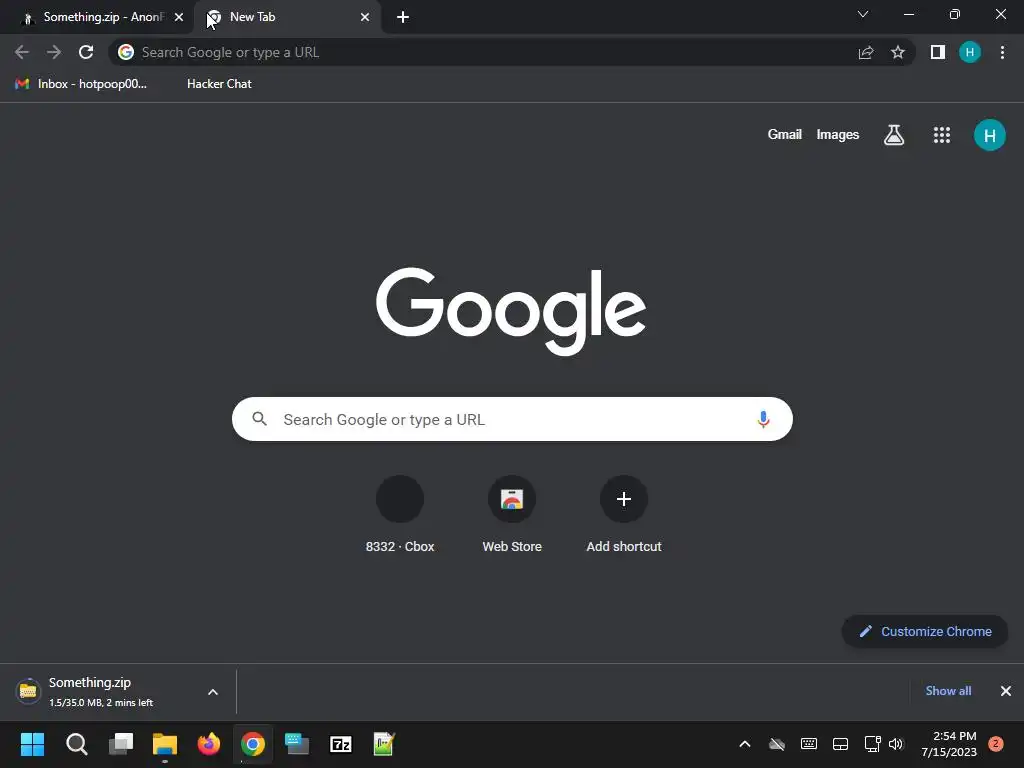Image resolution: width=1024 pixels, height=768 pixels.
Task: Click the cloud sync tray icon
Action: [x=776, y=744]
